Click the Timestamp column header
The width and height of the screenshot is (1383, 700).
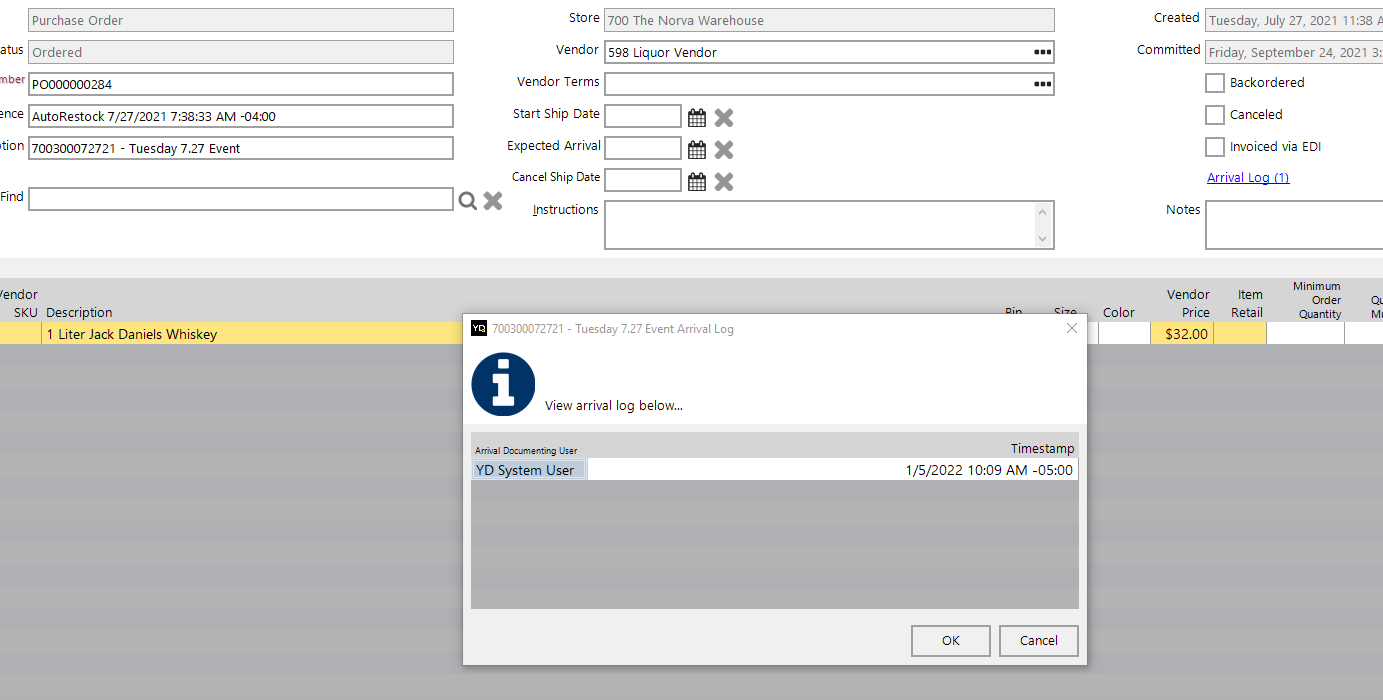click(1042, 449)
